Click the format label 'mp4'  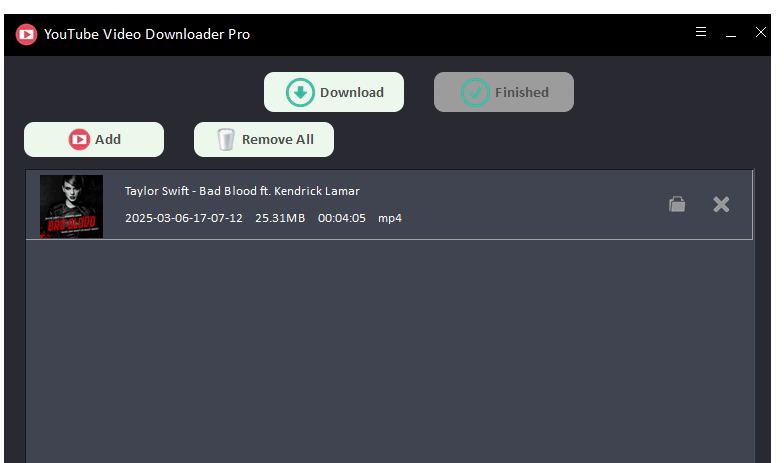[390, 218]
